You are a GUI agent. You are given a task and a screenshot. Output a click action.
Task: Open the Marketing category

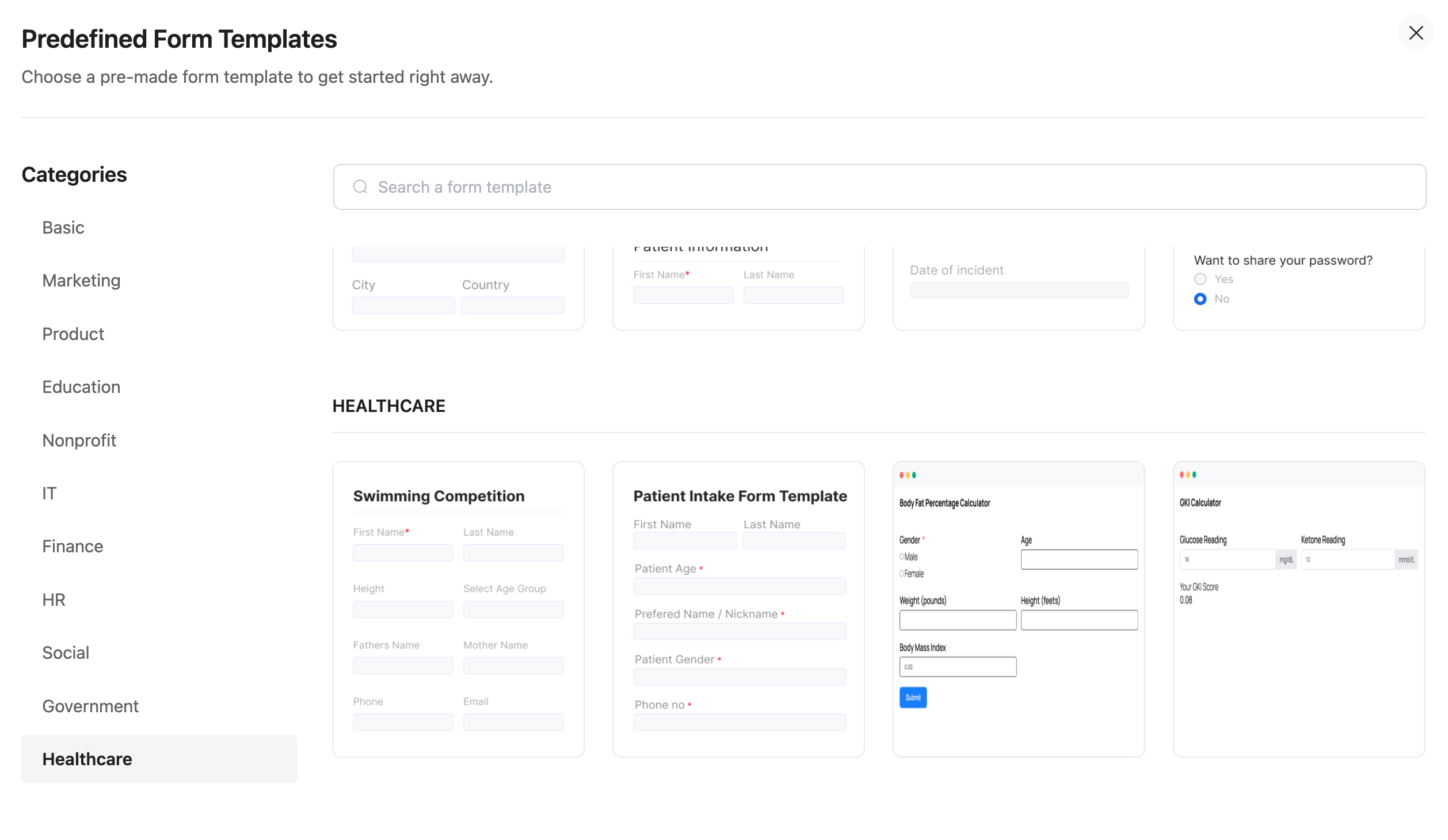point(81,280)
